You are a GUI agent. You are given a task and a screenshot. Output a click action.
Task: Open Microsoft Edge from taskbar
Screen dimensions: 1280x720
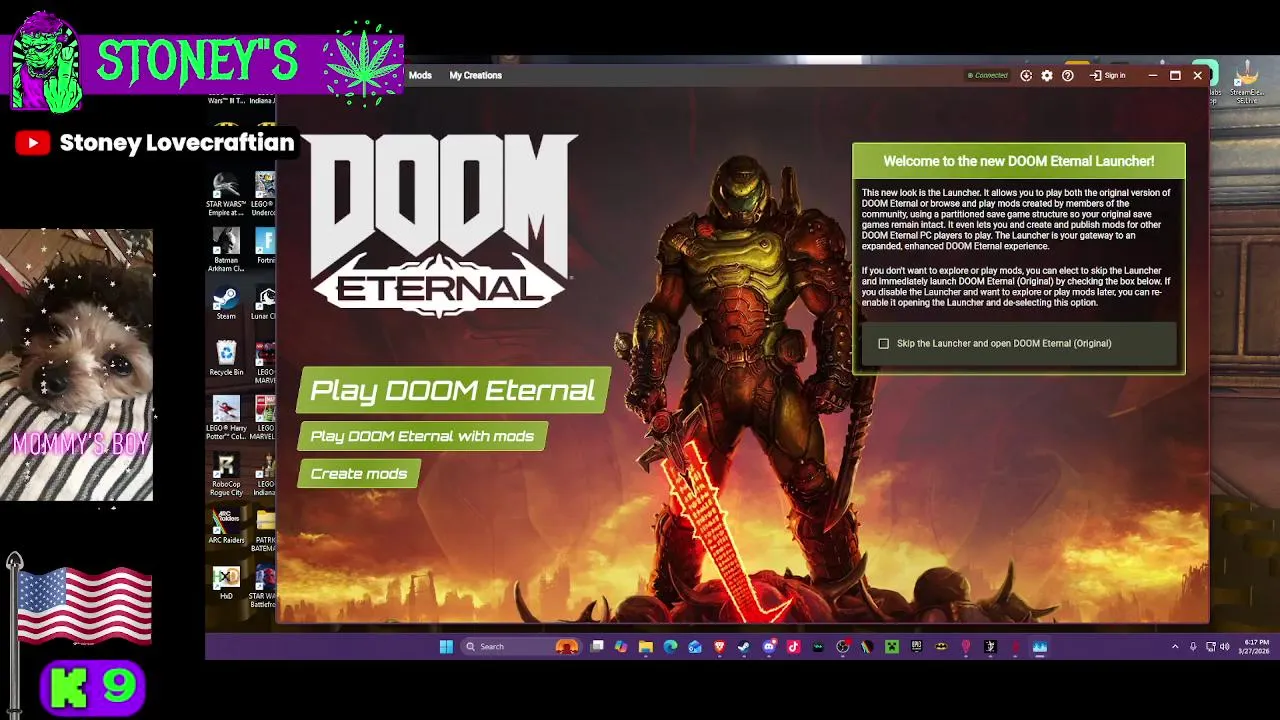[670, 647]
